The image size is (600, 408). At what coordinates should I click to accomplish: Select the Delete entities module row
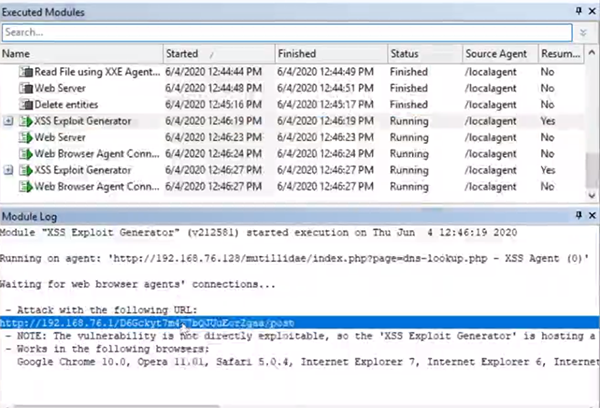pos(292,104)
